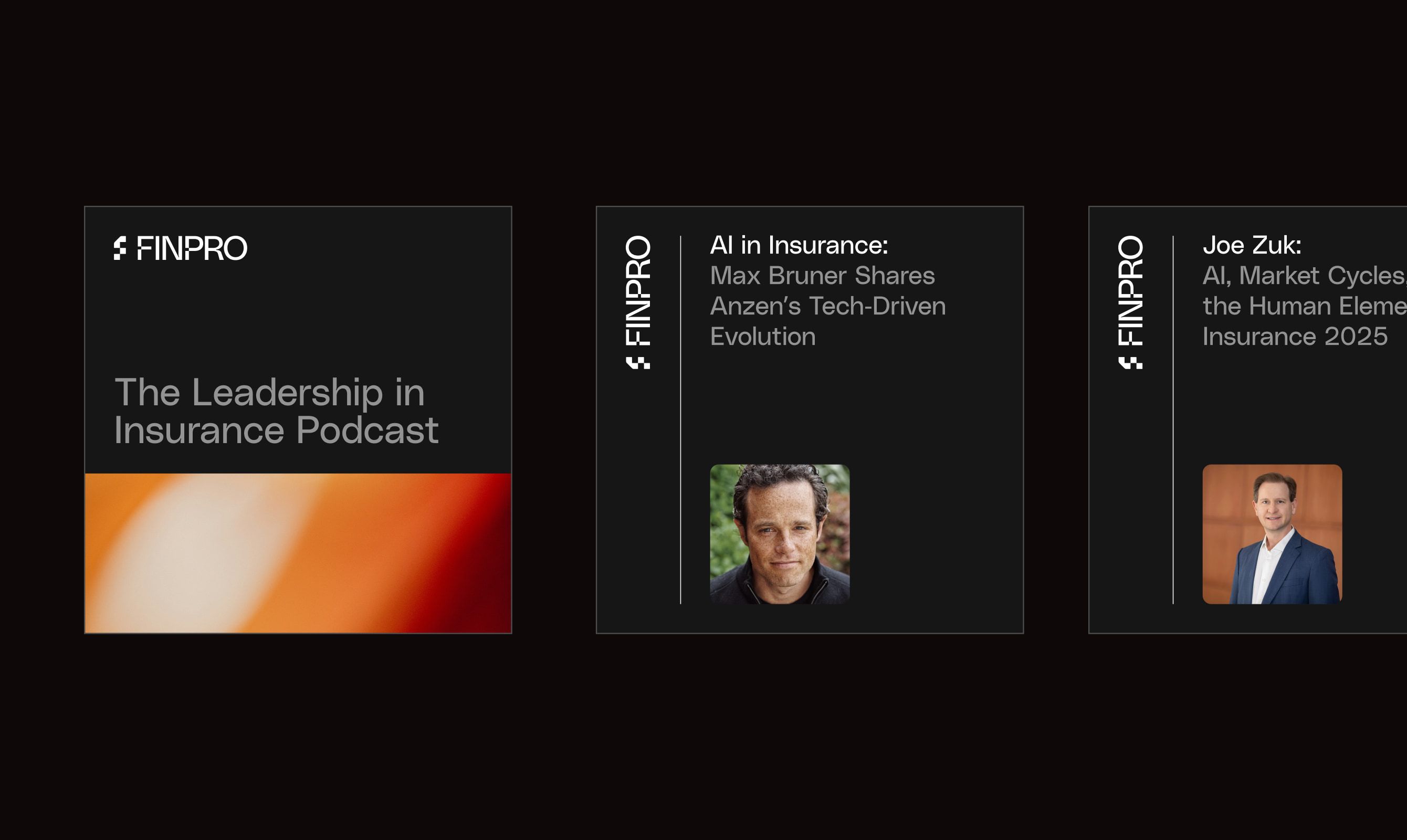Open Joe Zuk's portrait photo
1407x840 pixels.
coord(1272,534)
